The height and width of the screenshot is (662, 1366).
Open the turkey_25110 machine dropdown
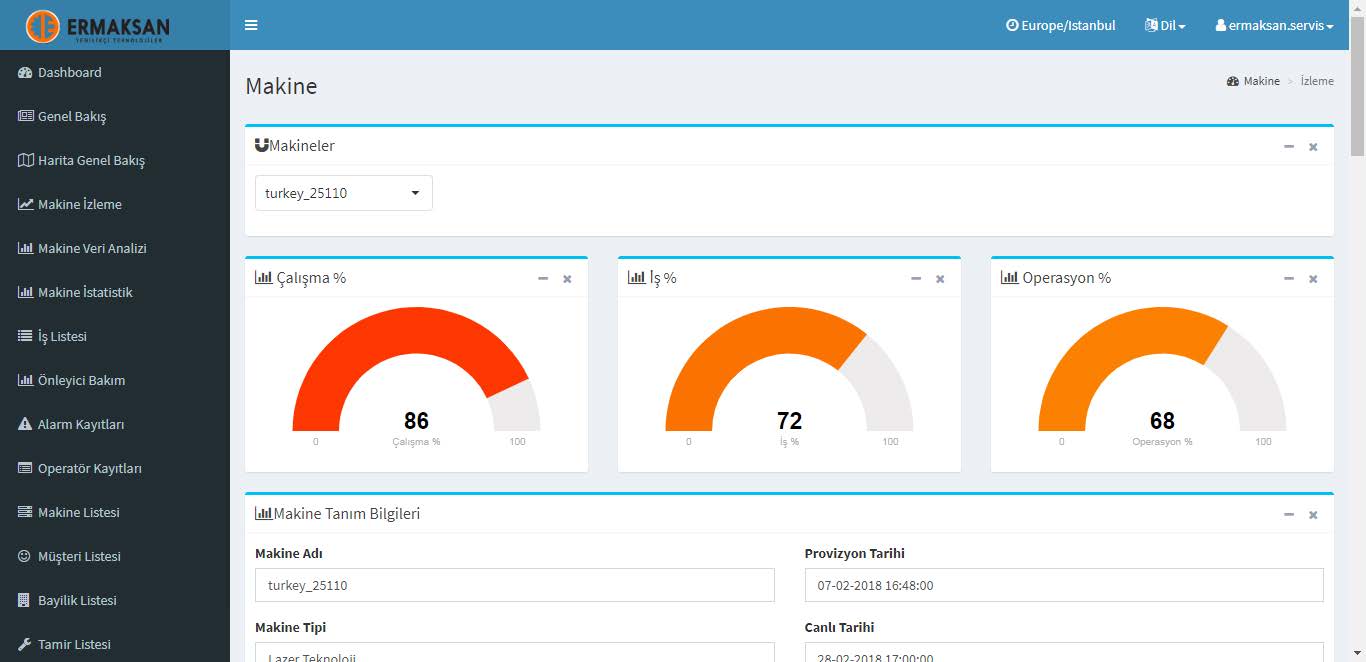point(343,193)
